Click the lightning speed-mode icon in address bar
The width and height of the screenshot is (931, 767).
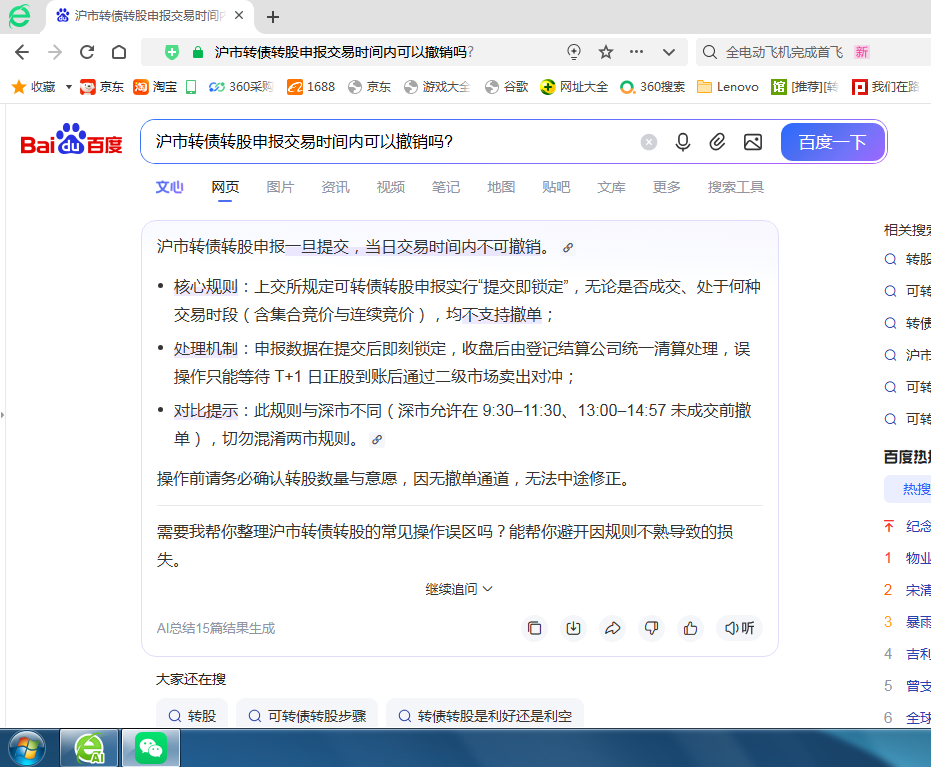coord(574,52)
